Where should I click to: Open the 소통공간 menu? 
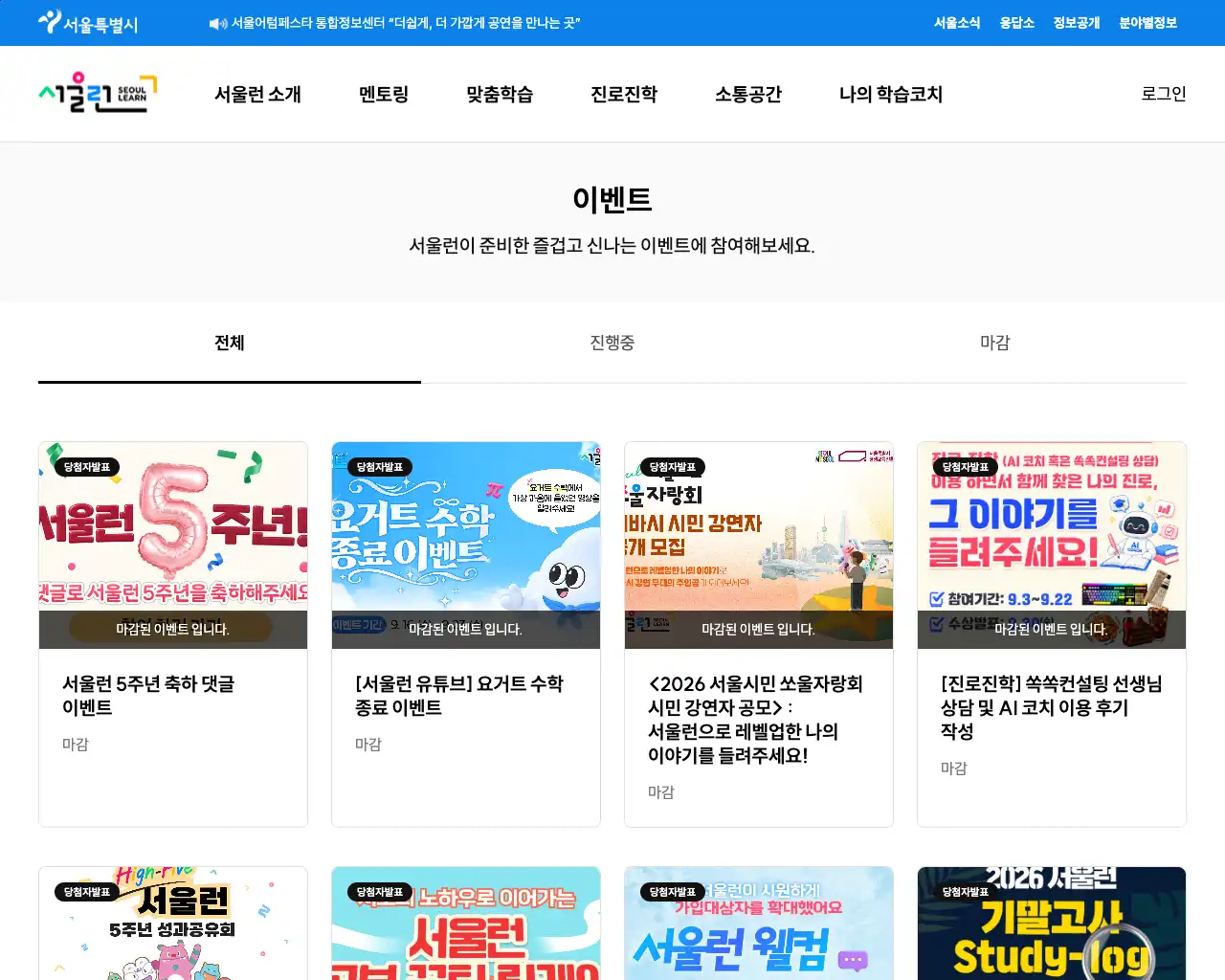pyautogui.click(x=748, y=94)
